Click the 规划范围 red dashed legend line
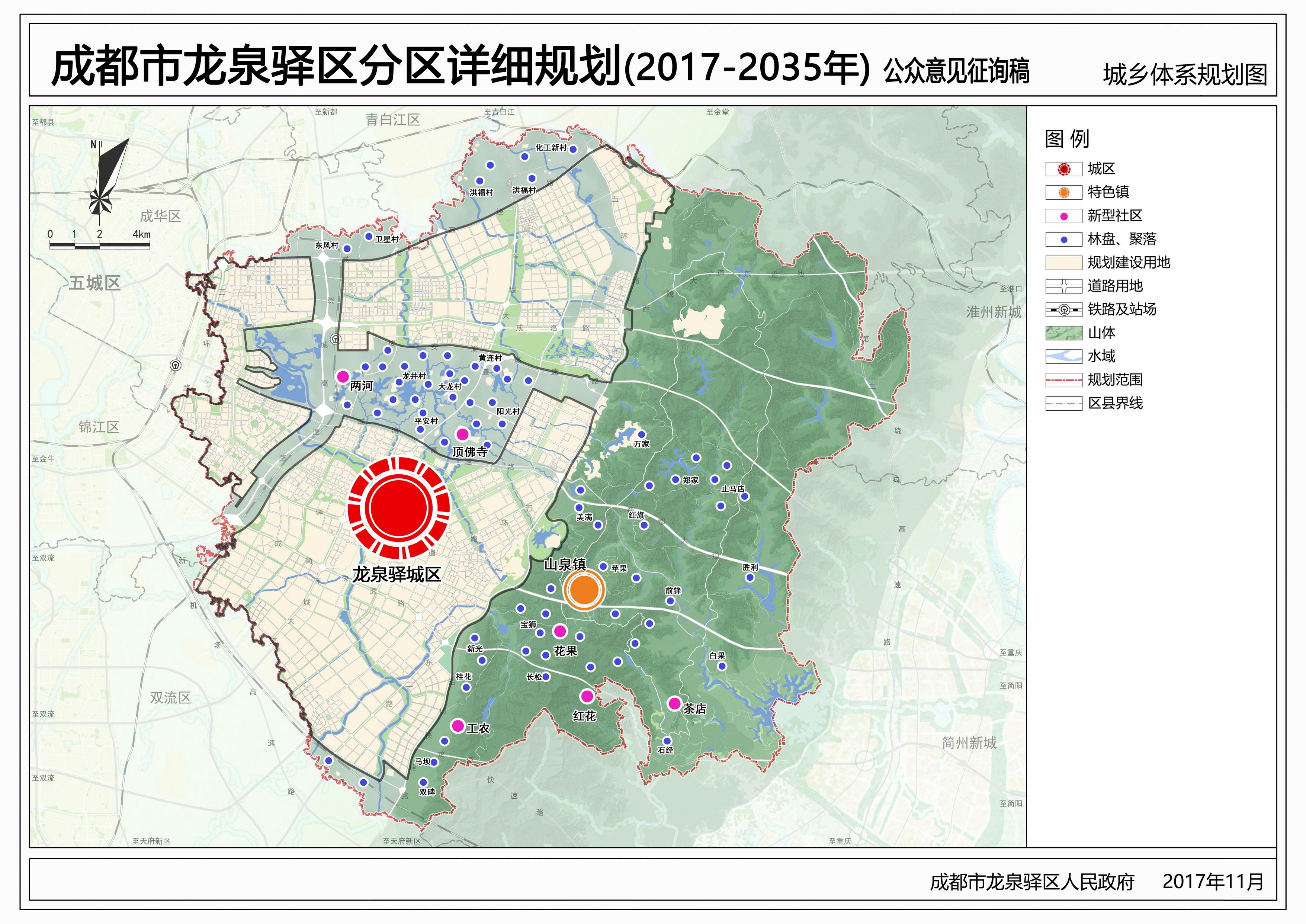The height and width of the screenshot is (924, 1306). tap(1064, 380)
